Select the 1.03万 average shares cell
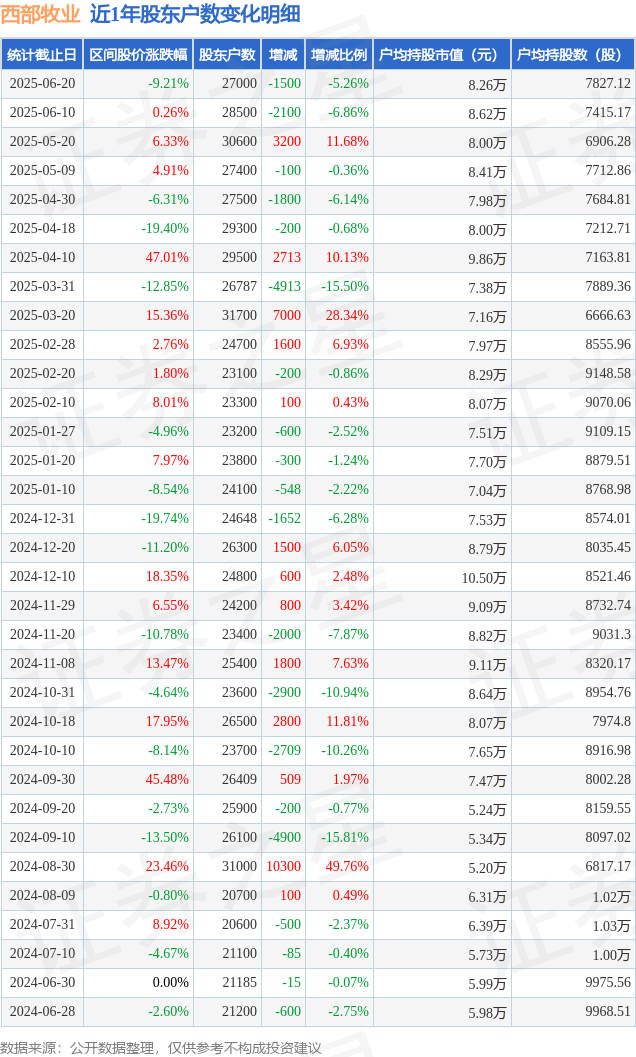Viewport: 636px width, 1057px height. [611, 926]
